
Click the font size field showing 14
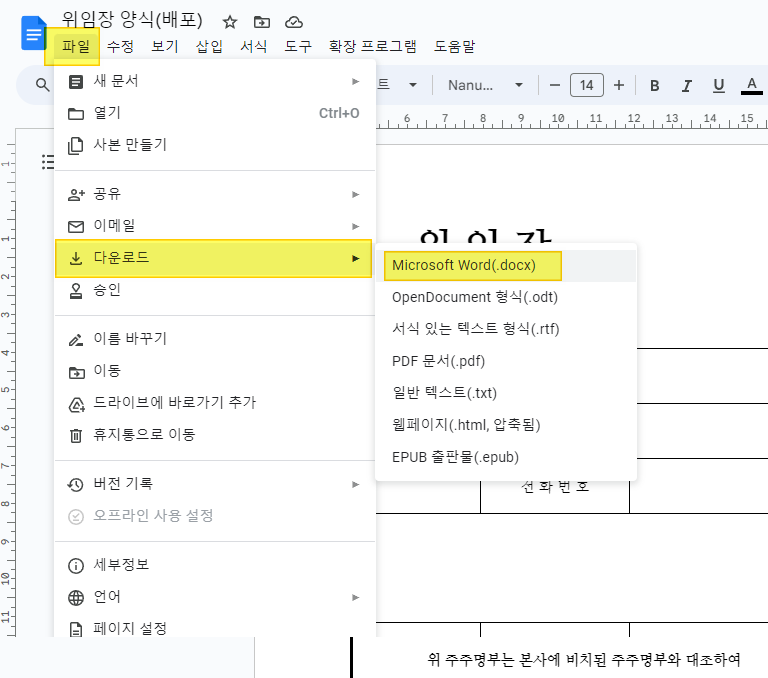(587, 85)
